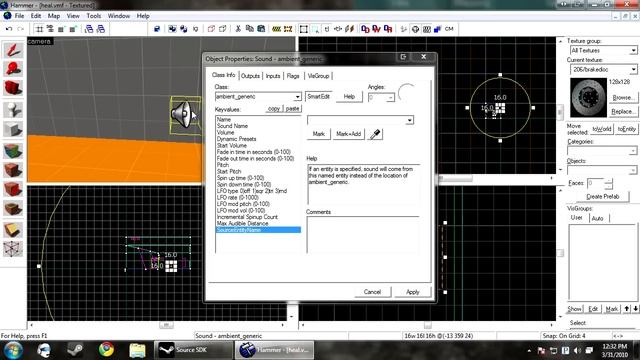This screenshot has width=640, height=360.
Task: Click the brake disc texture thumbnail
Action: (588, 98)
